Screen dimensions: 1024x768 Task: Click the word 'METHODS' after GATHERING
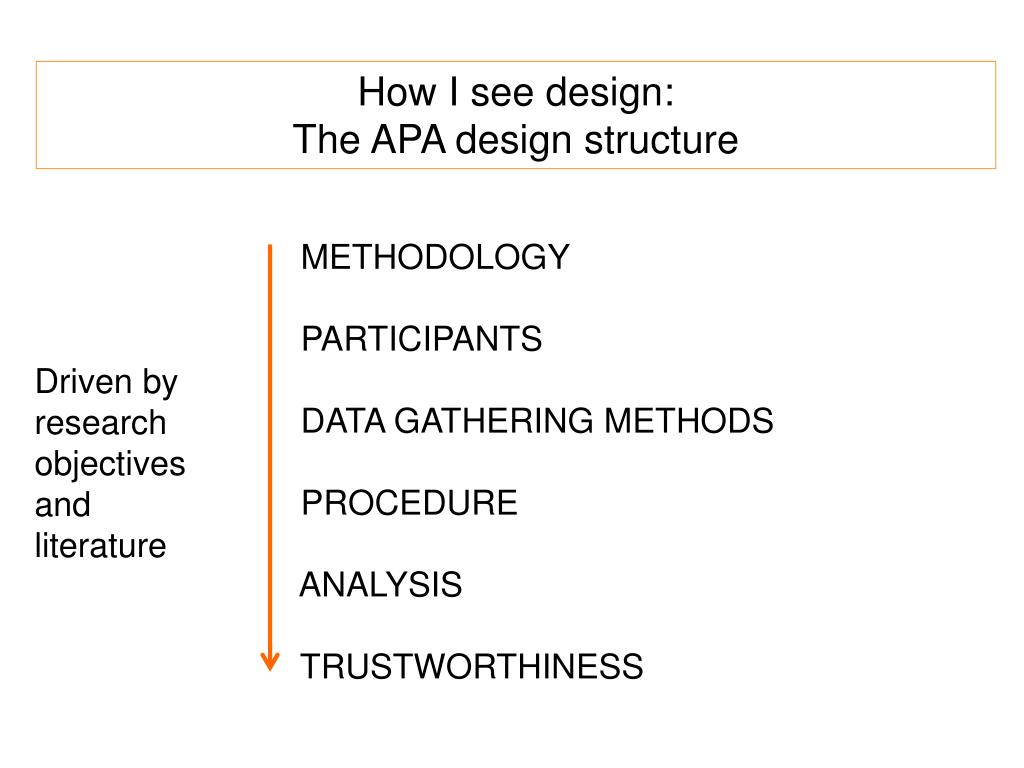click(x=689, y=421)
